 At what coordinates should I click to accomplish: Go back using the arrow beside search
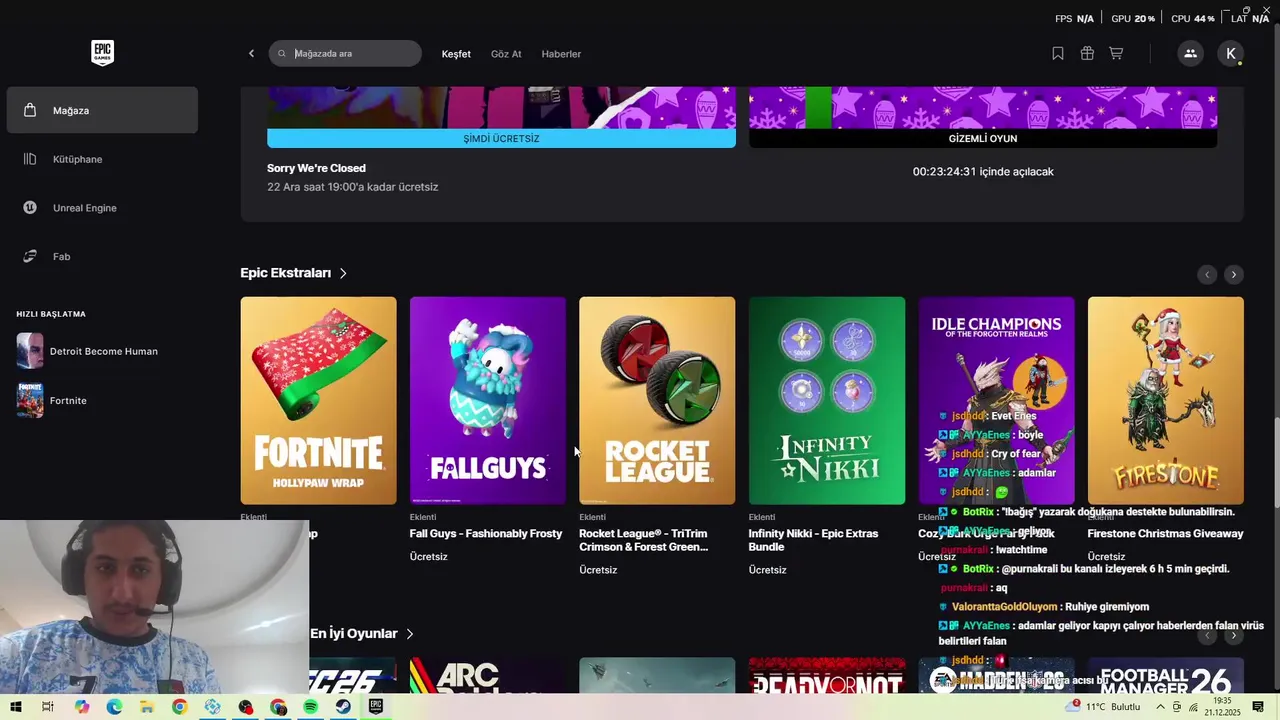tap(251, 54)
